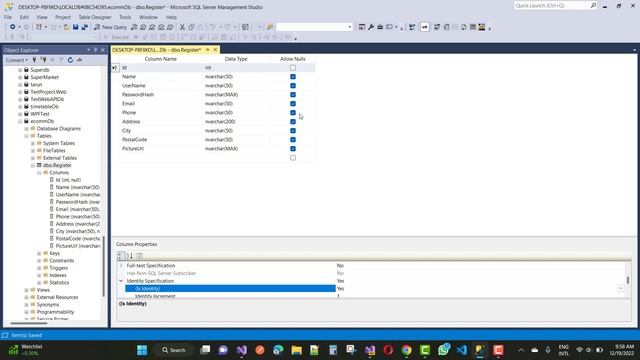Click the taskbar Search box
The image size is (640, 360).
point(174,350)
